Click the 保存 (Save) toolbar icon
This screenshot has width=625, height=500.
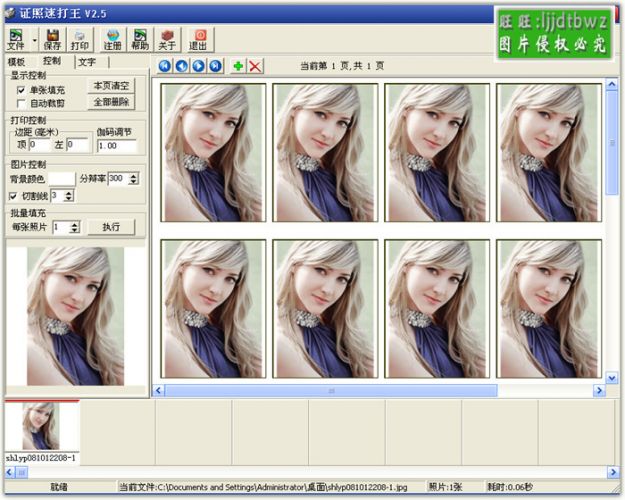point(53,39)
